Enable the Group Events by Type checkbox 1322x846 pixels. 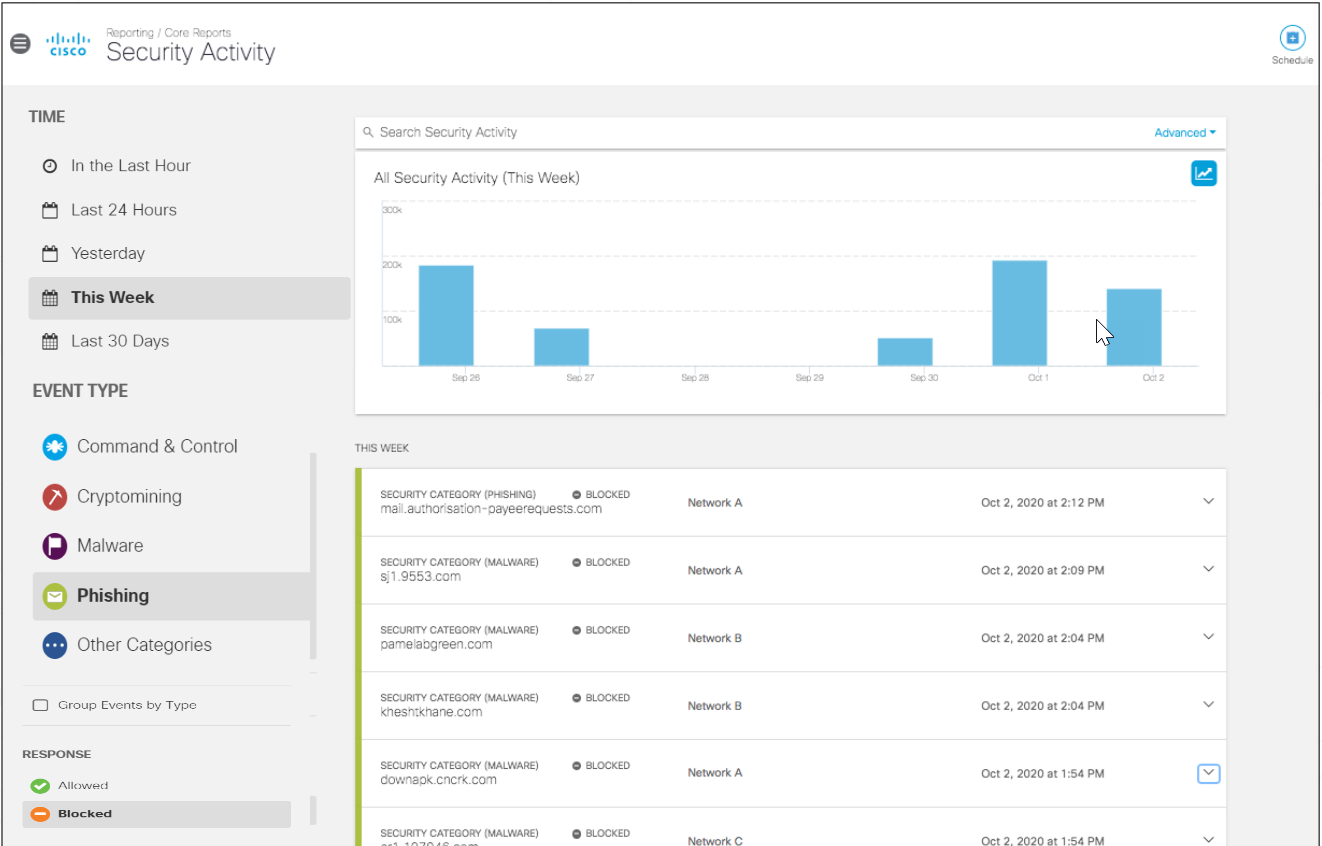[40, 704]
